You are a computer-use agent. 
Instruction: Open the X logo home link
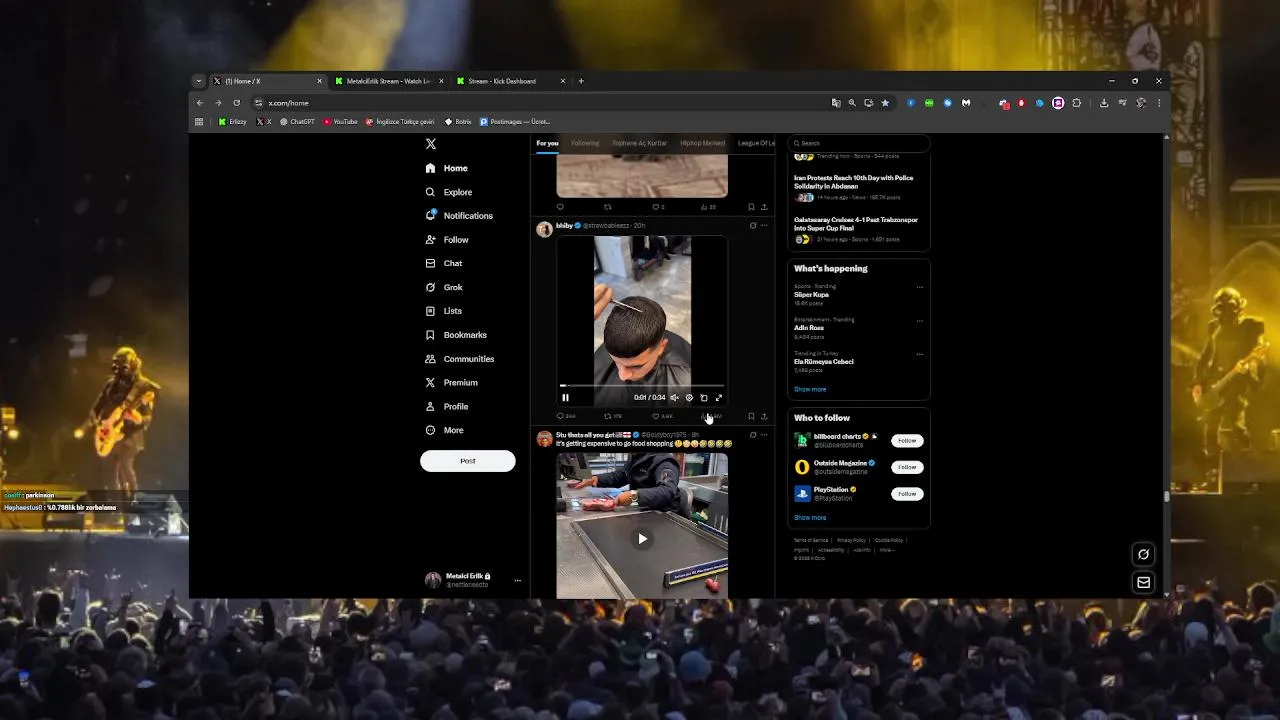pos(431,144)
